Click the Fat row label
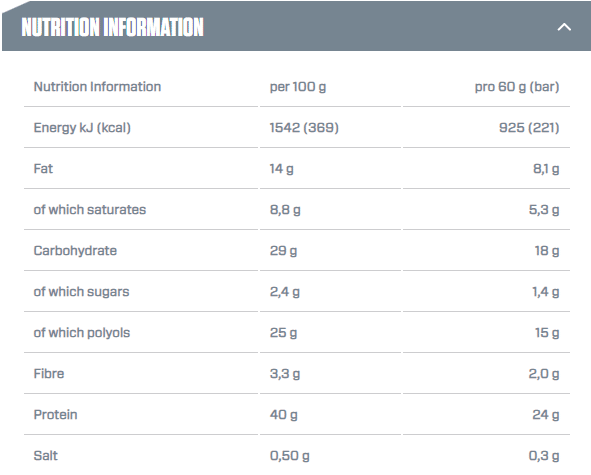 pos(43,169)
